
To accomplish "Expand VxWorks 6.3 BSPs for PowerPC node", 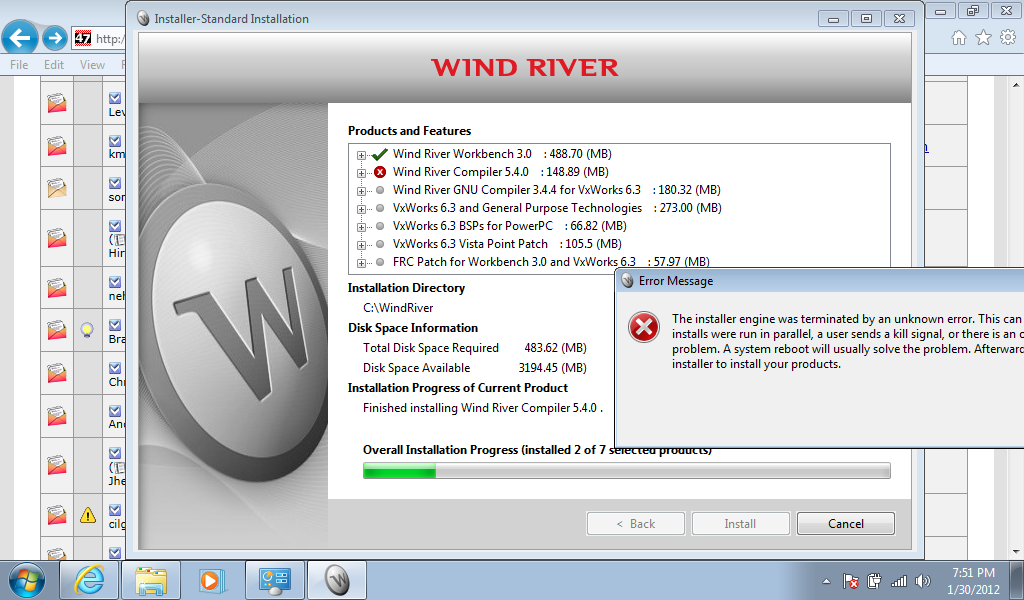I will click(x=361, y=227).
